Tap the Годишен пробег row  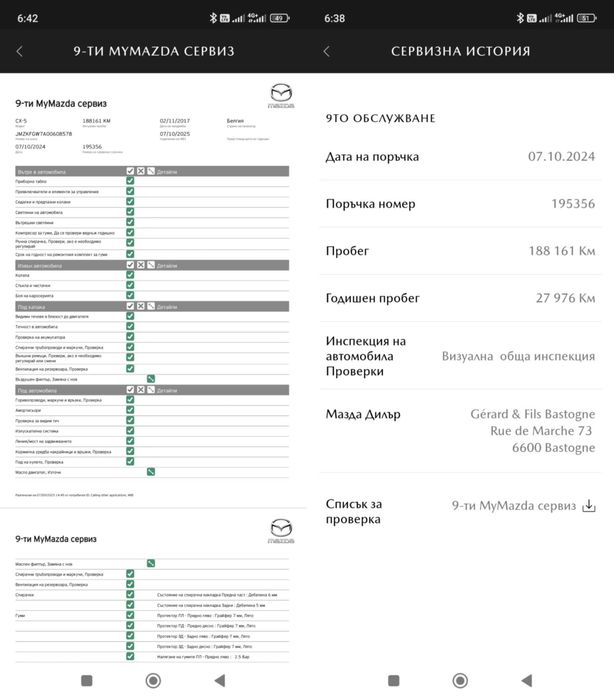pyautogui.click(x=460, y=298)
